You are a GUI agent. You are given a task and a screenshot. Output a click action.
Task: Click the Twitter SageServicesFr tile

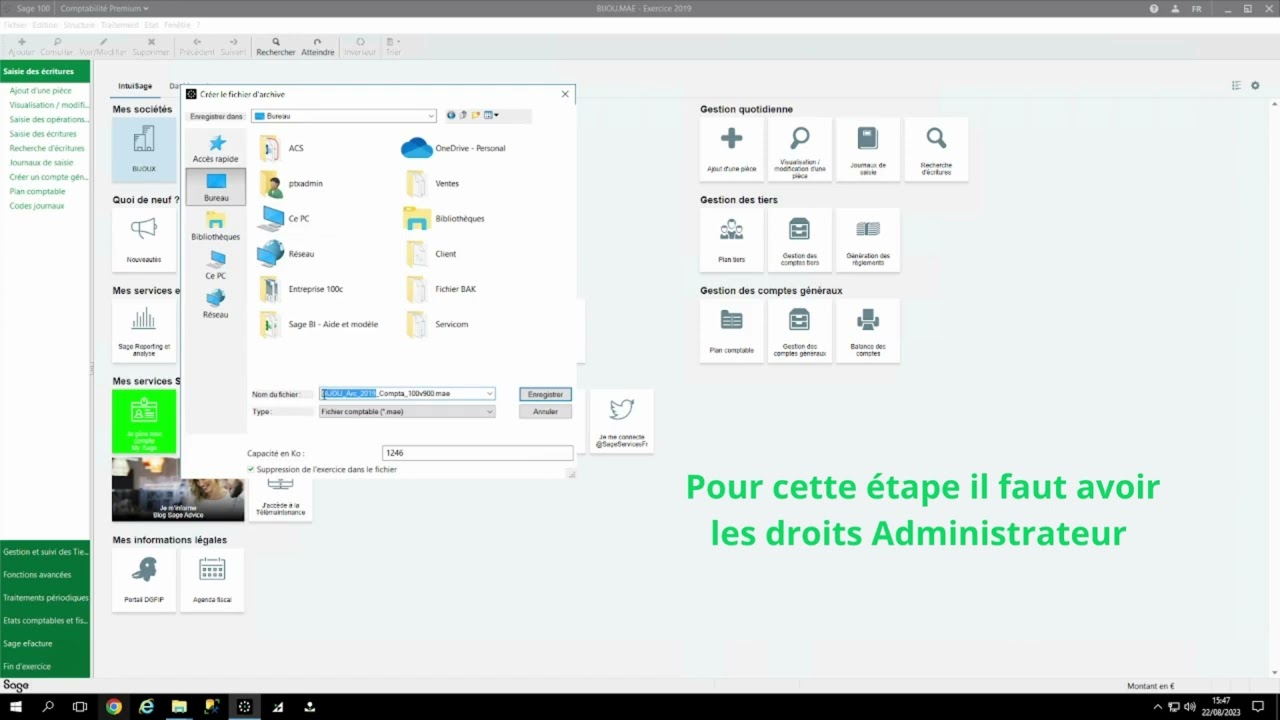tap(622, 421)
